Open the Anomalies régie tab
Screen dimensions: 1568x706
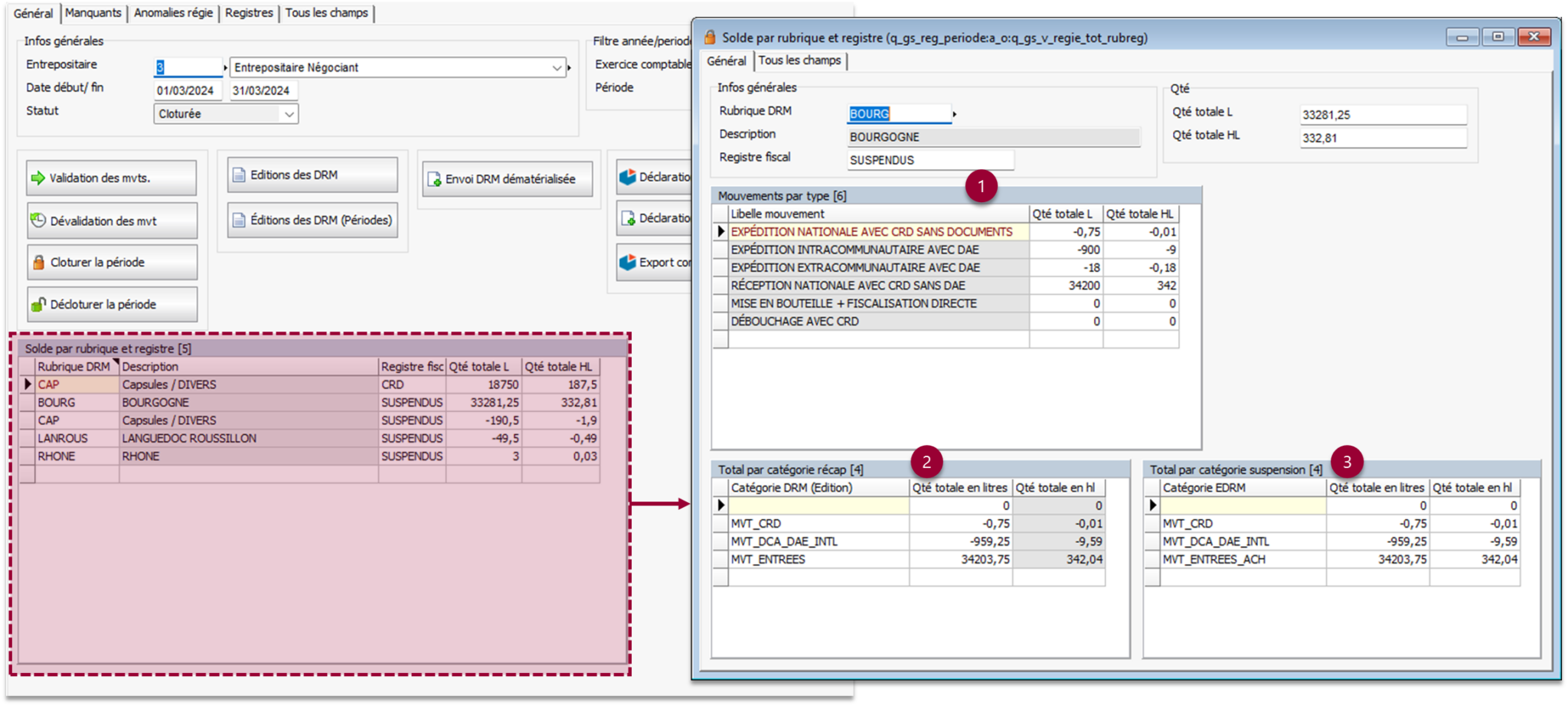click(x=173, y=13)
